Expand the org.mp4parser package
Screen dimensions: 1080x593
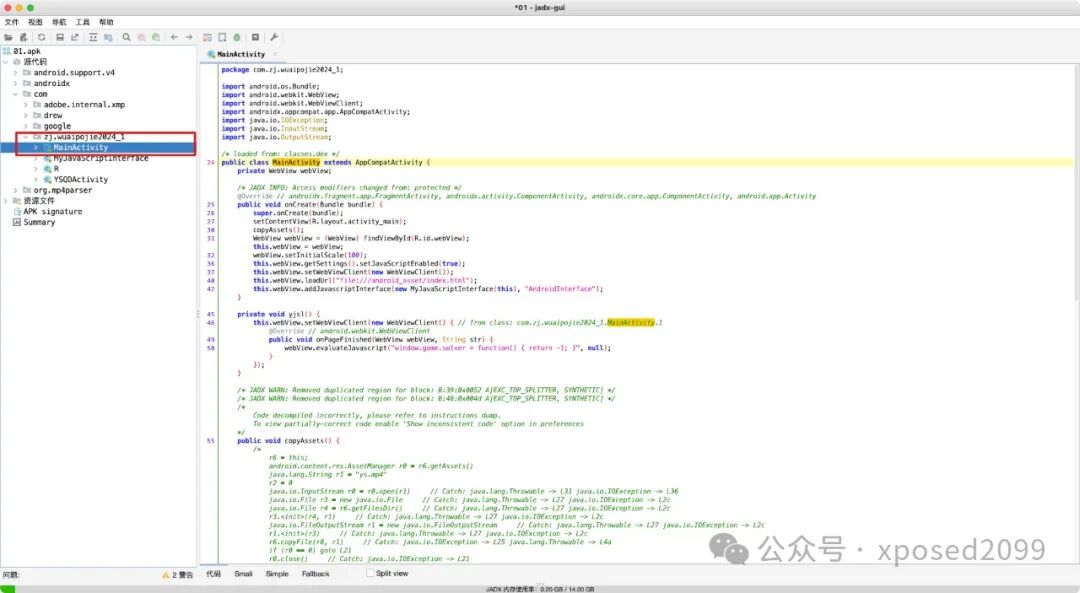(16, 190)
